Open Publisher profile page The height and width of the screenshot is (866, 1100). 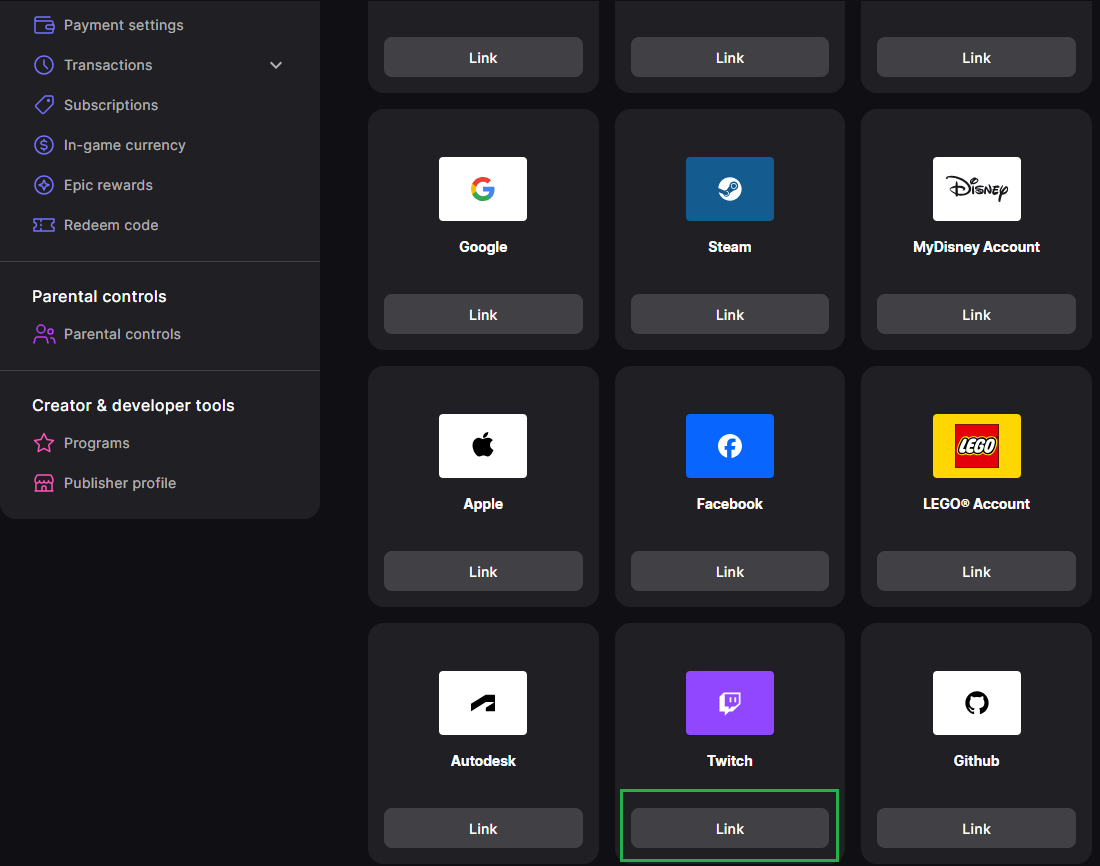tap(120, 483)
